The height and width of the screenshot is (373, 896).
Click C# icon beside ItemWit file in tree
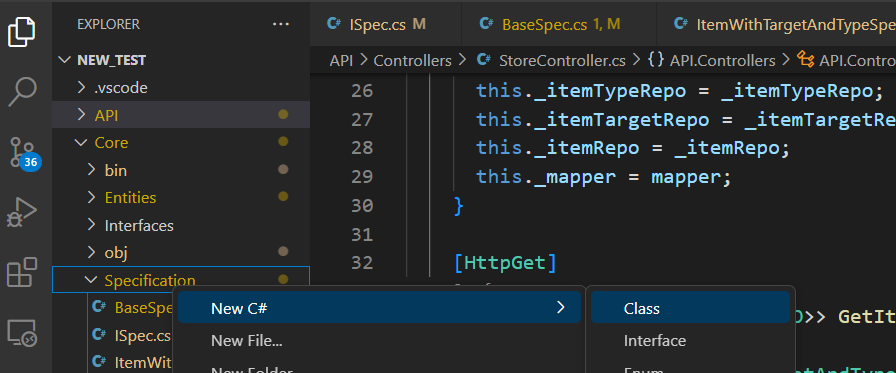pyautogui.click(x=99, y=362)
